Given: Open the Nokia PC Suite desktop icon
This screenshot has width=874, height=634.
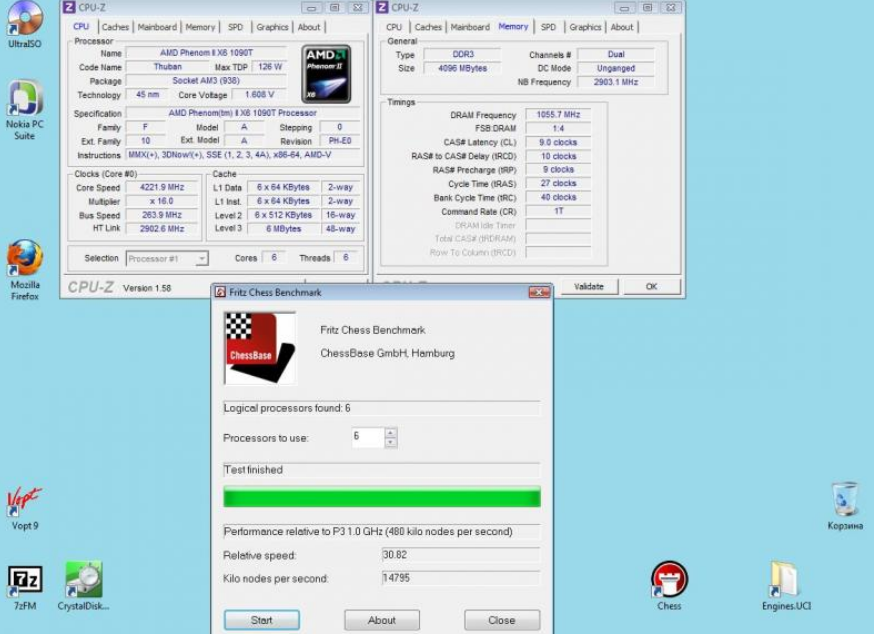Looking at the screenshot, I should (x=25, y=110).
